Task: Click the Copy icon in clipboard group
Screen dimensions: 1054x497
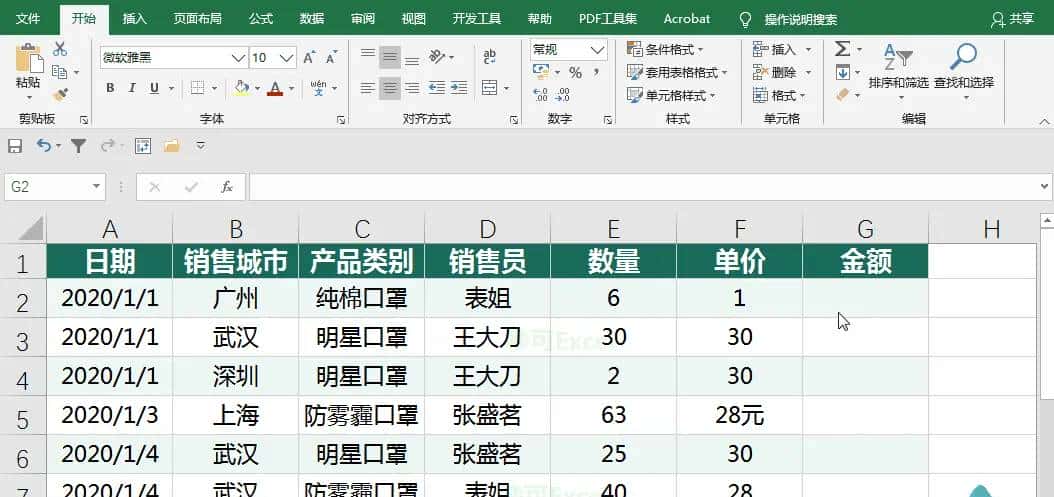Action: tap(59, 72)
